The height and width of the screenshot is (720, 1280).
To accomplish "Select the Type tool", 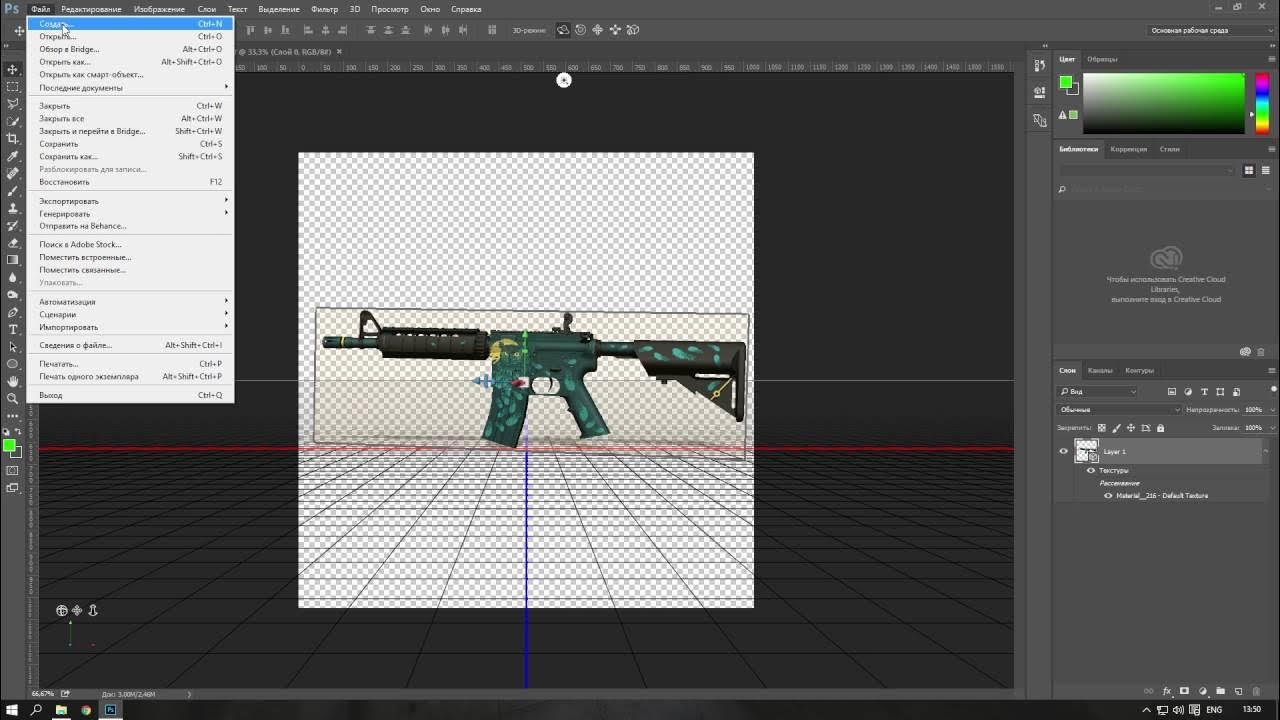I will click(13, 329).
